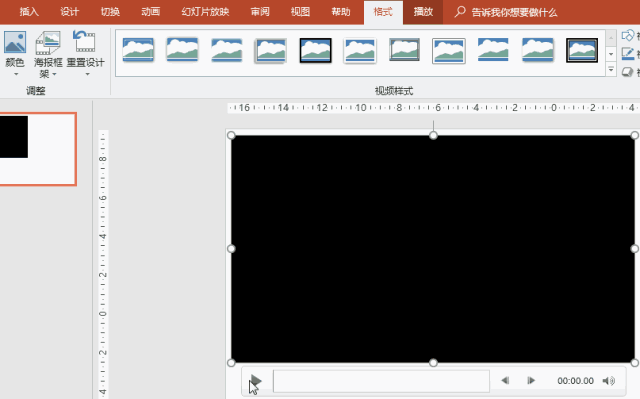Click the 重置设计 reset design icon
The image size is (640, 399).
[x=85, y=42]
